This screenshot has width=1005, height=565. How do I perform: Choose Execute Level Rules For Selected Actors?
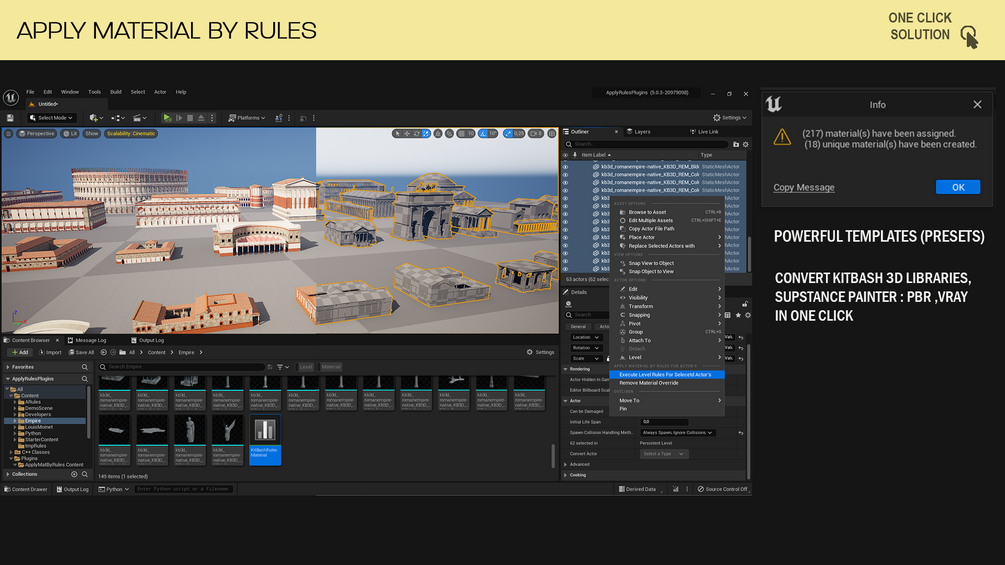click(x=667, y=375)
